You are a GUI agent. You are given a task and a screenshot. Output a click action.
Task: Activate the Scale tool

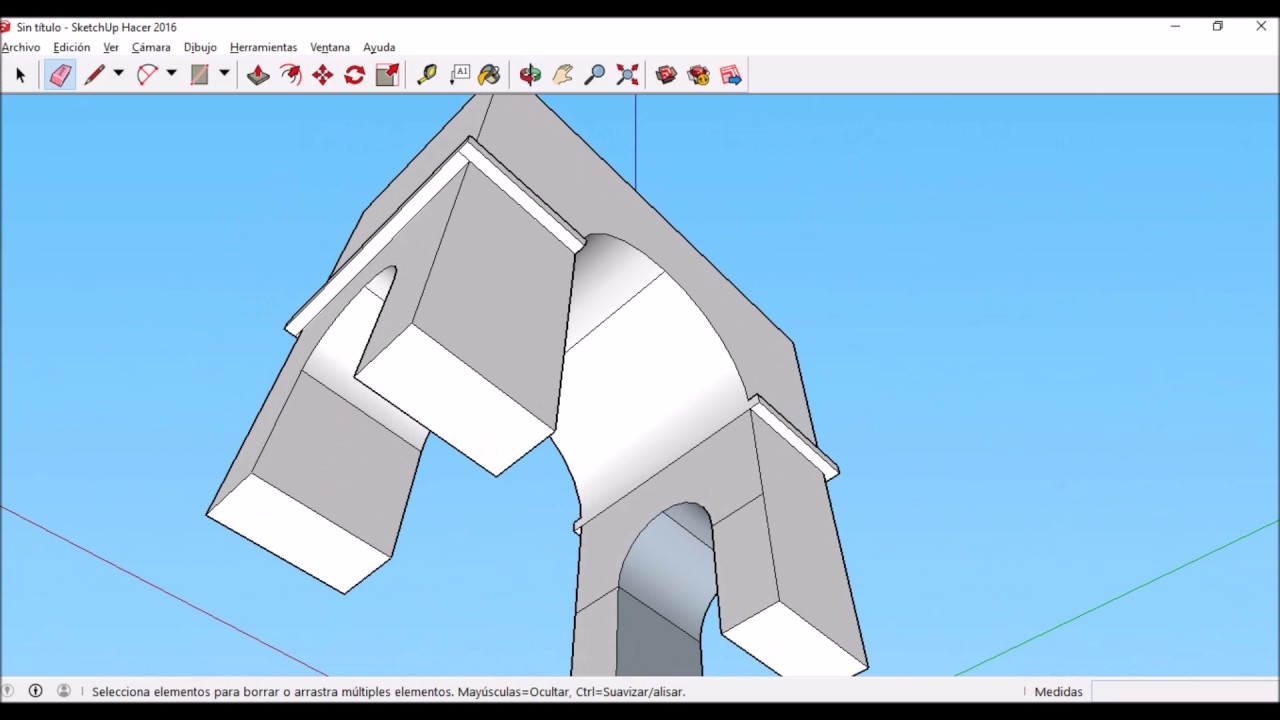387,75
